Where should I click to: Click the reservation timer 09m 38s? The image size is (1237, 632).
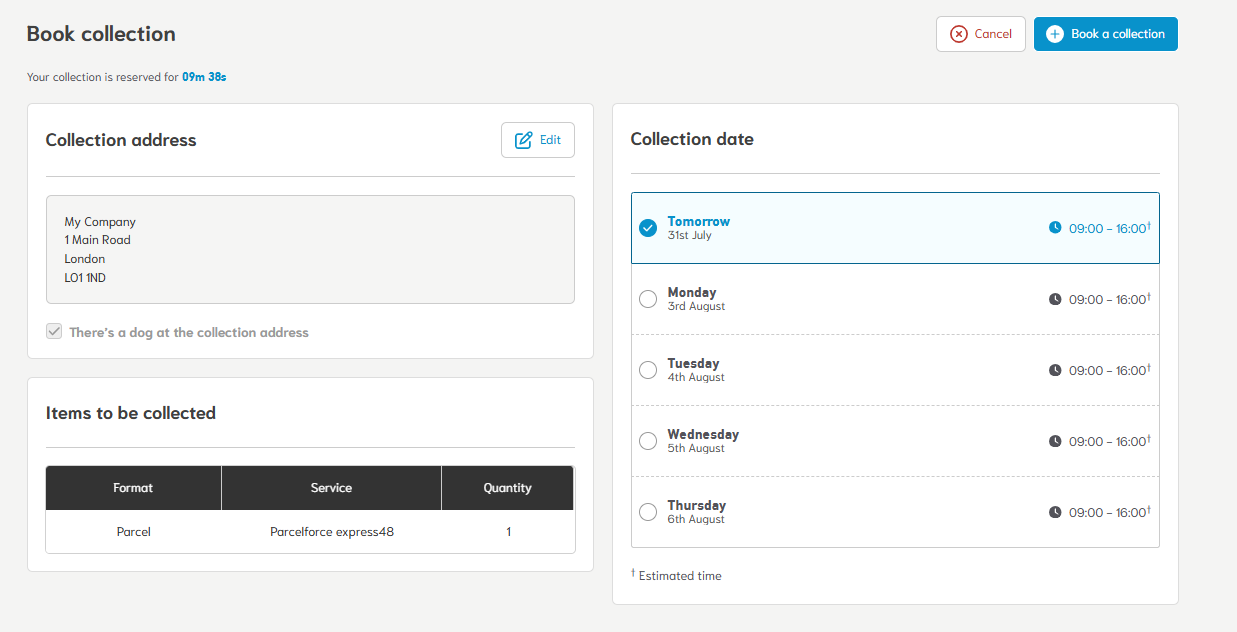click(x=204, y=77)
